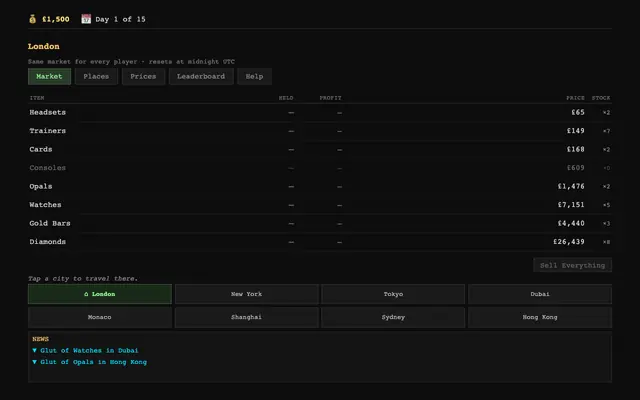The width and height of the screenshot is (640, 400).
Task: Open the Prices tab
Action: coord(143,76)
